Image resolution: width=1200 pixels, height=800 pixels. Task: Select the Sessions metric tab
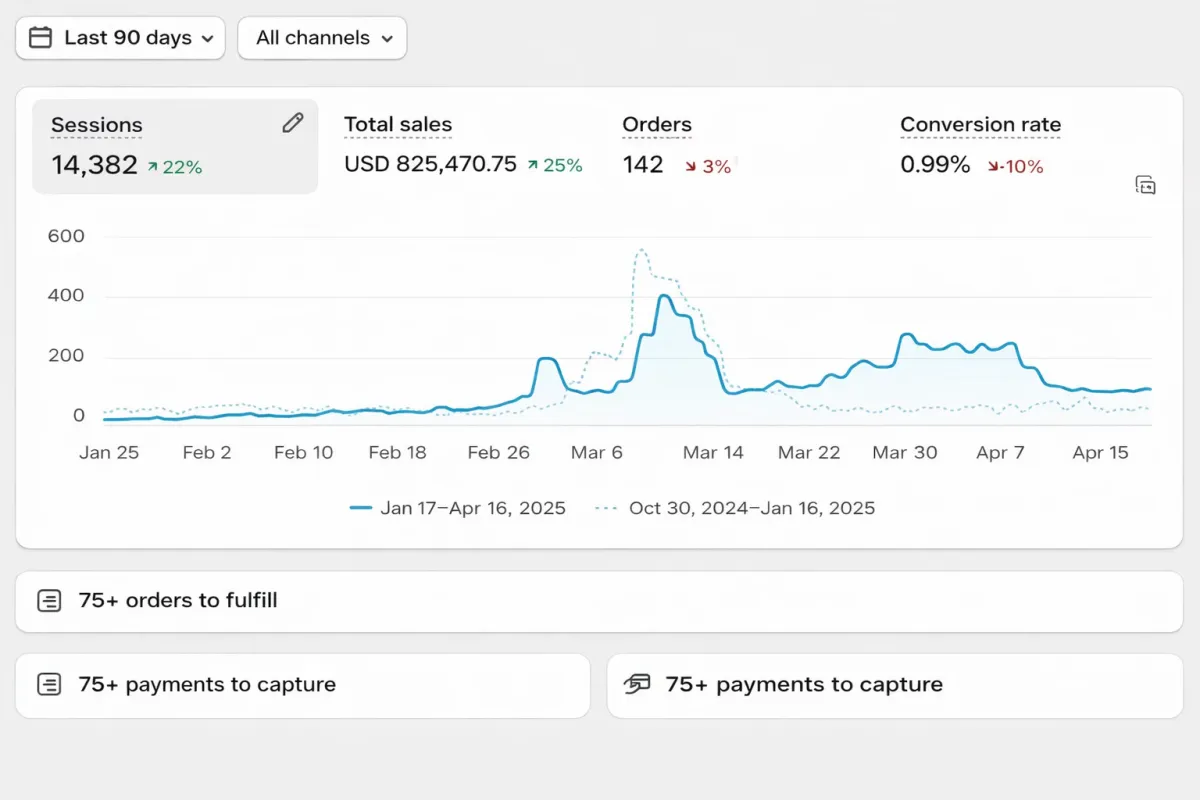click(97, 125)
